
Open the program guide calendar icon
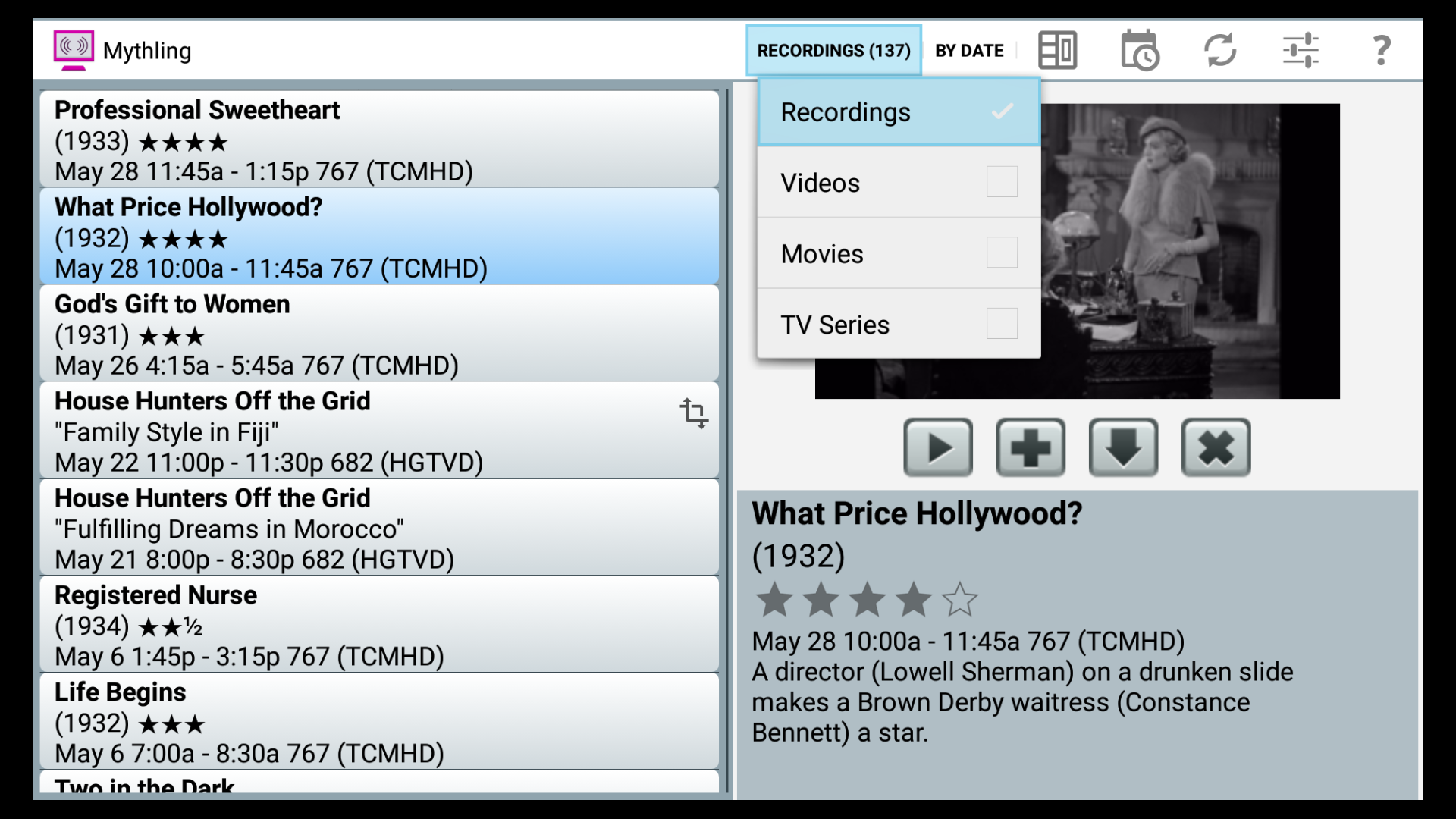[1139, 50]
